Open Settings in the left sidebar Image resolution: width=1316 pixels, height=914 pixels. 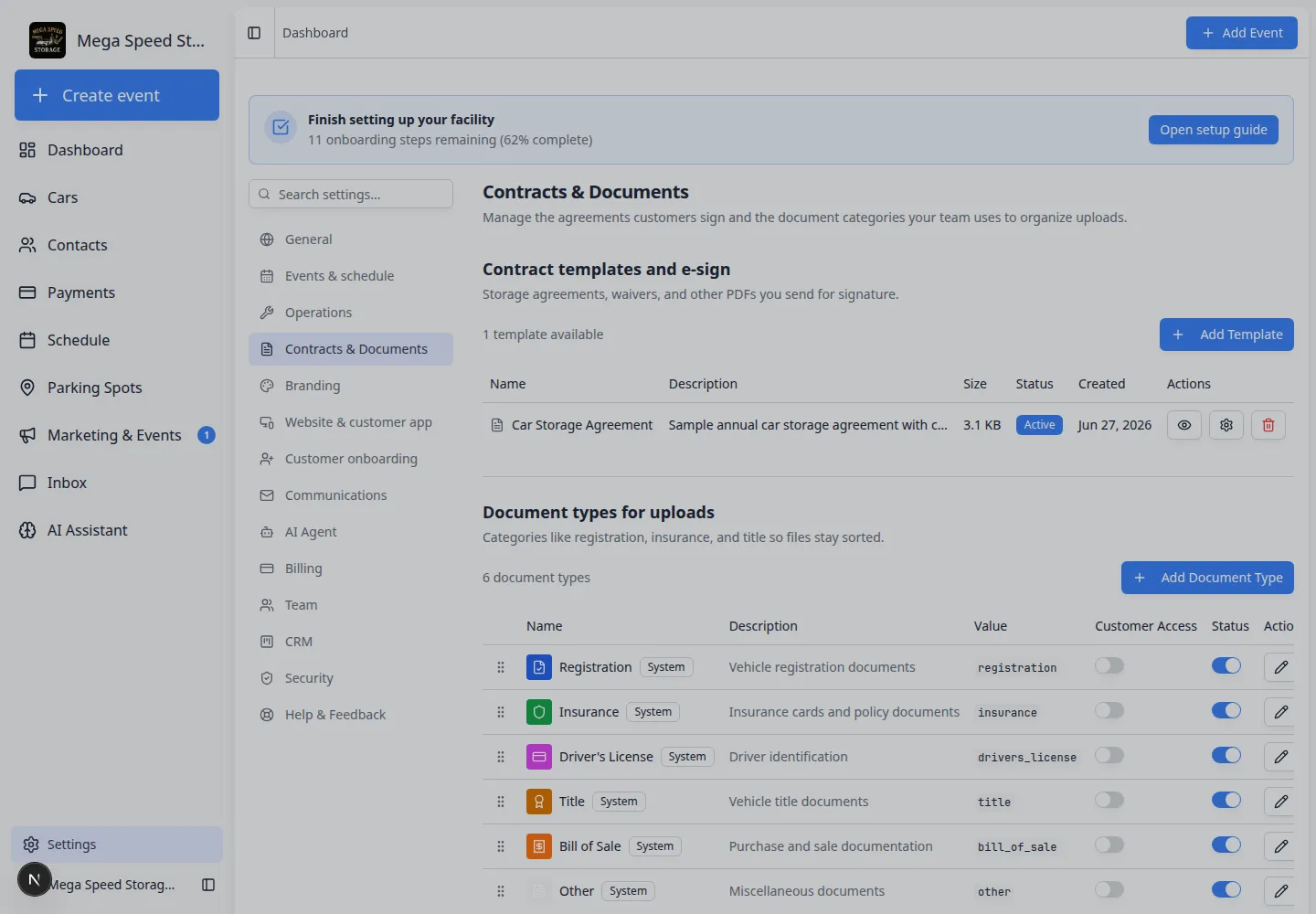coord(117,845)
